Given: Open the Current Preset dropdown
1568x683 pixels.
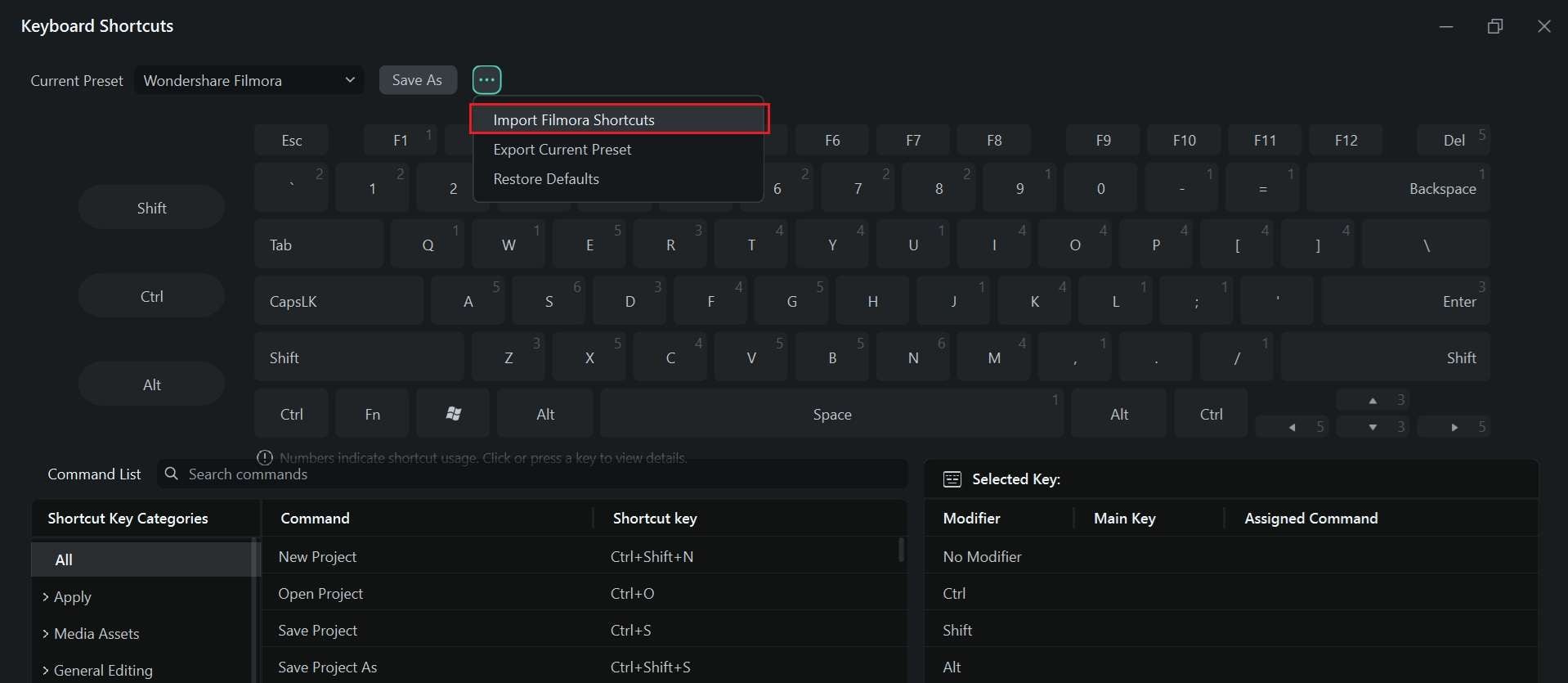Looking at the screenshot, I should pyautogui.click(x=249, y=80).
